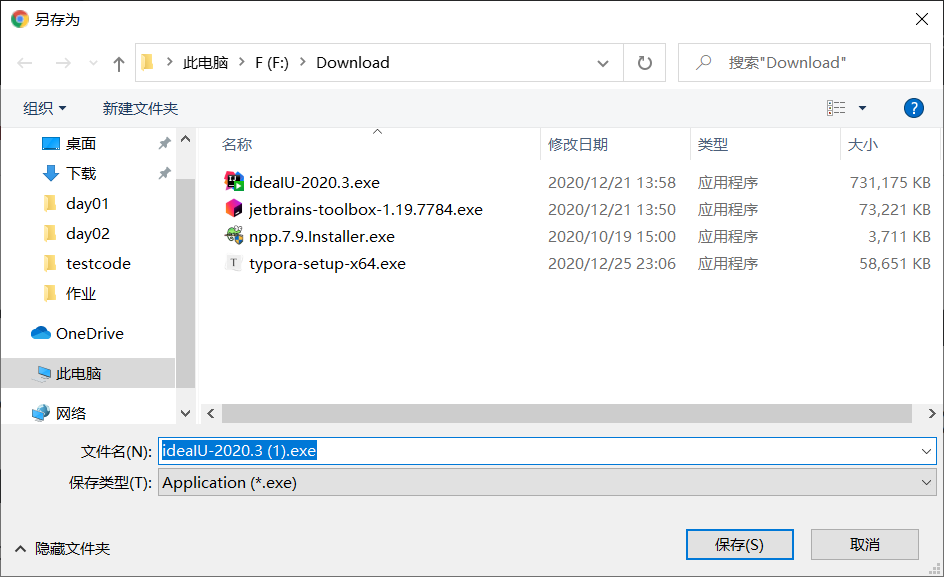Click the 文件名 filename input field
Image resolution: width=944 pixels, height=577 pixels.
pos(547,451)
